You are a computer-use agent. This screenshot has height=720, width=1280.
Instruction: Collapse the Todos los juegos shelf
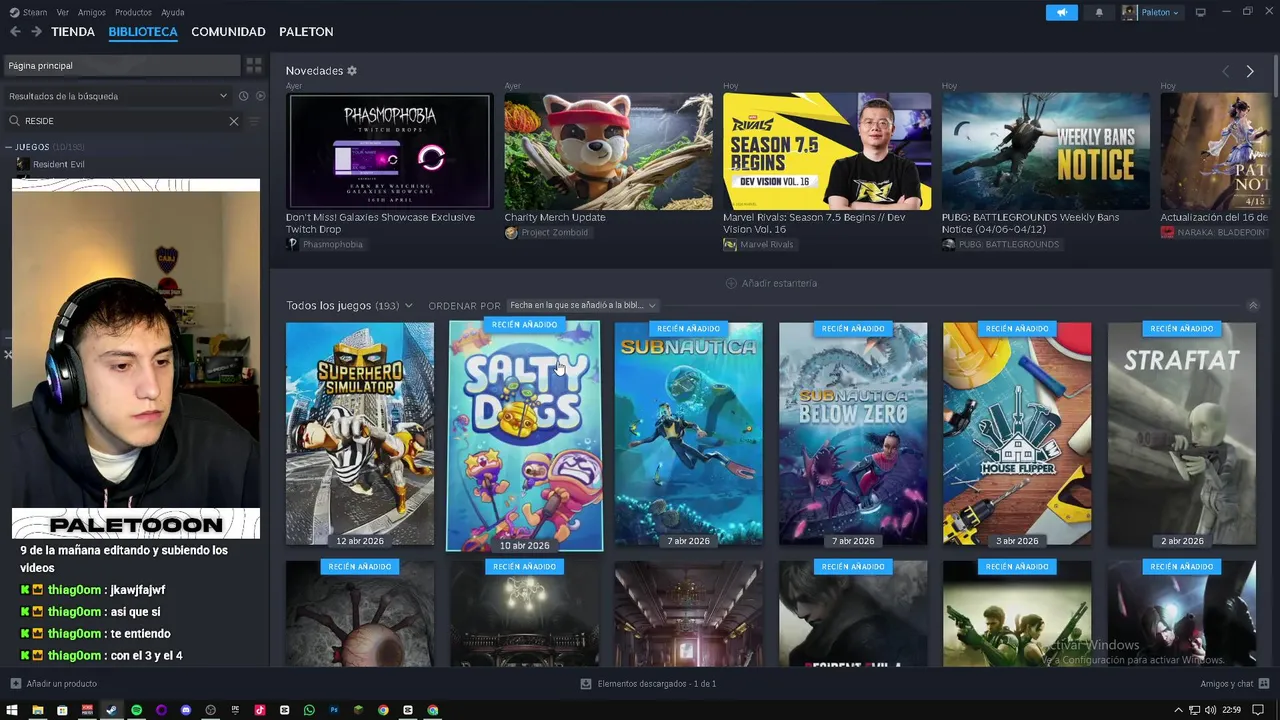point(1253,305)
